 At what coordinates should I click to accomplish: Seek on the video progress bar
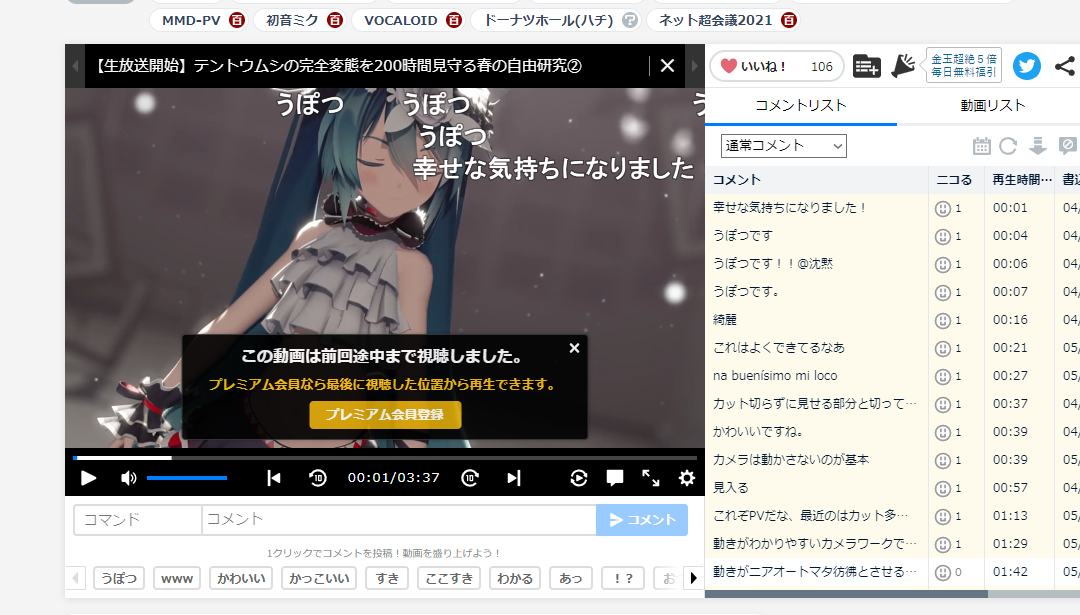click(x=385, y=457)
